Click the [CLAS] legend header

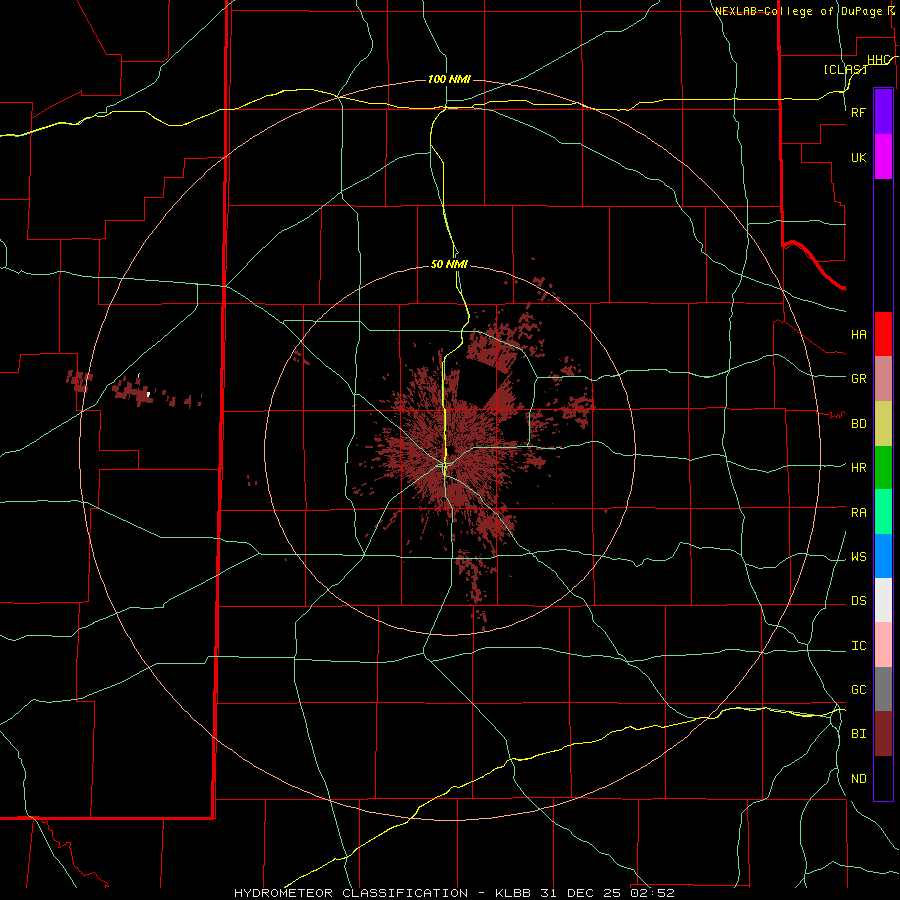point(845,69)
